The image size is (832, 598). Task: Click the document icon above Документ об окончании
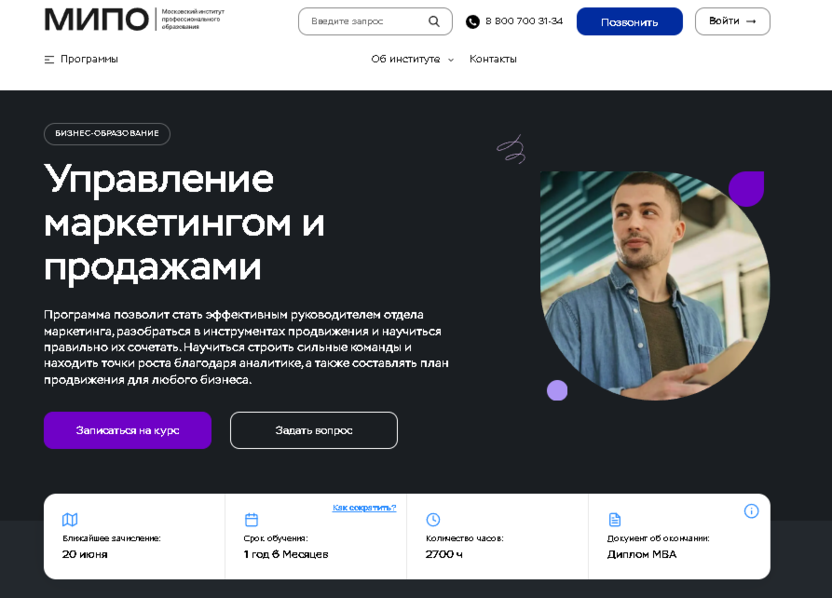pyautogui.click(x=614, y=519)
